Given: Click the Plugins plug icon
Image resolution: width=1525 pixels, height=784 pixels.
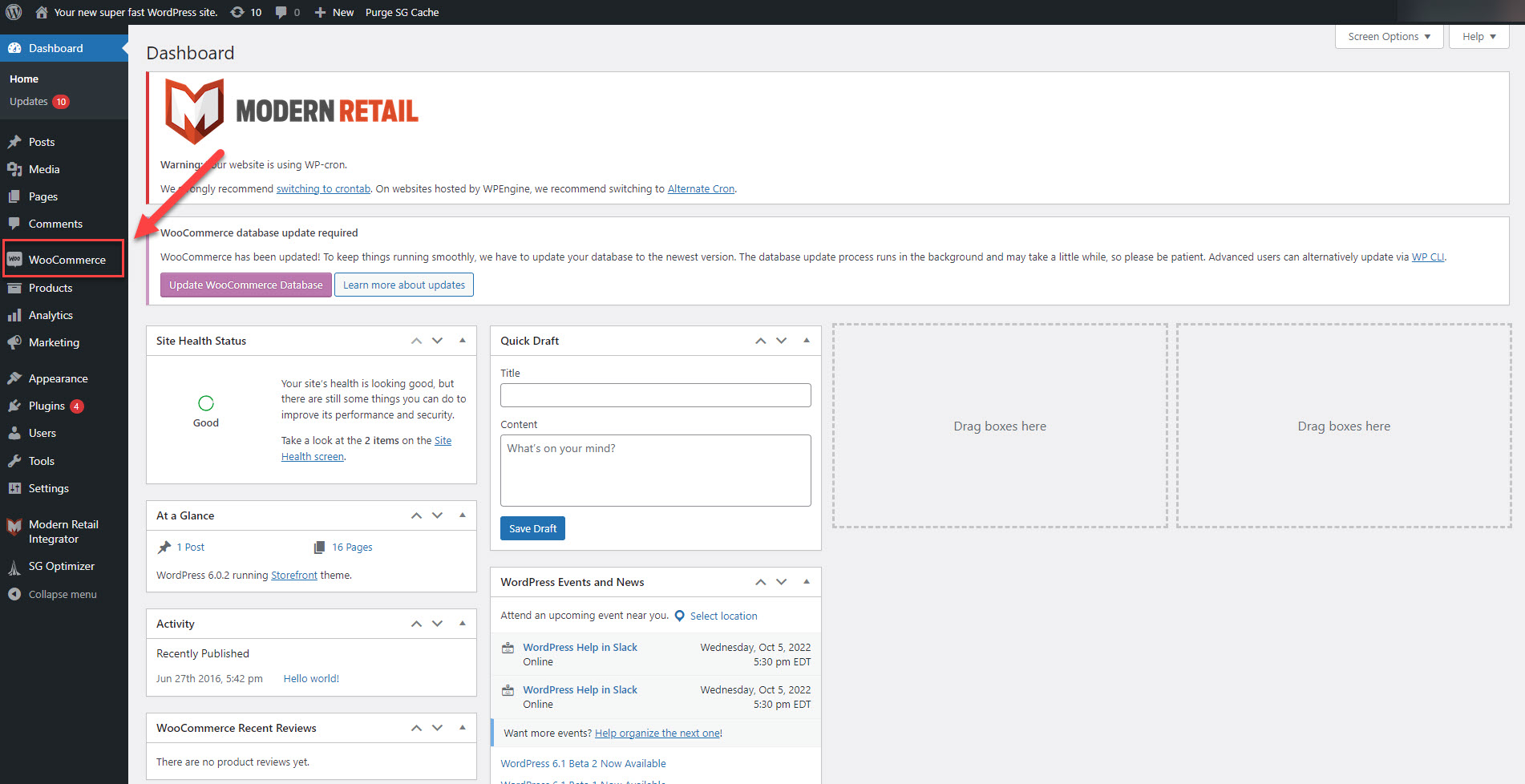Looking at the screenshot, I should [14, 406].
